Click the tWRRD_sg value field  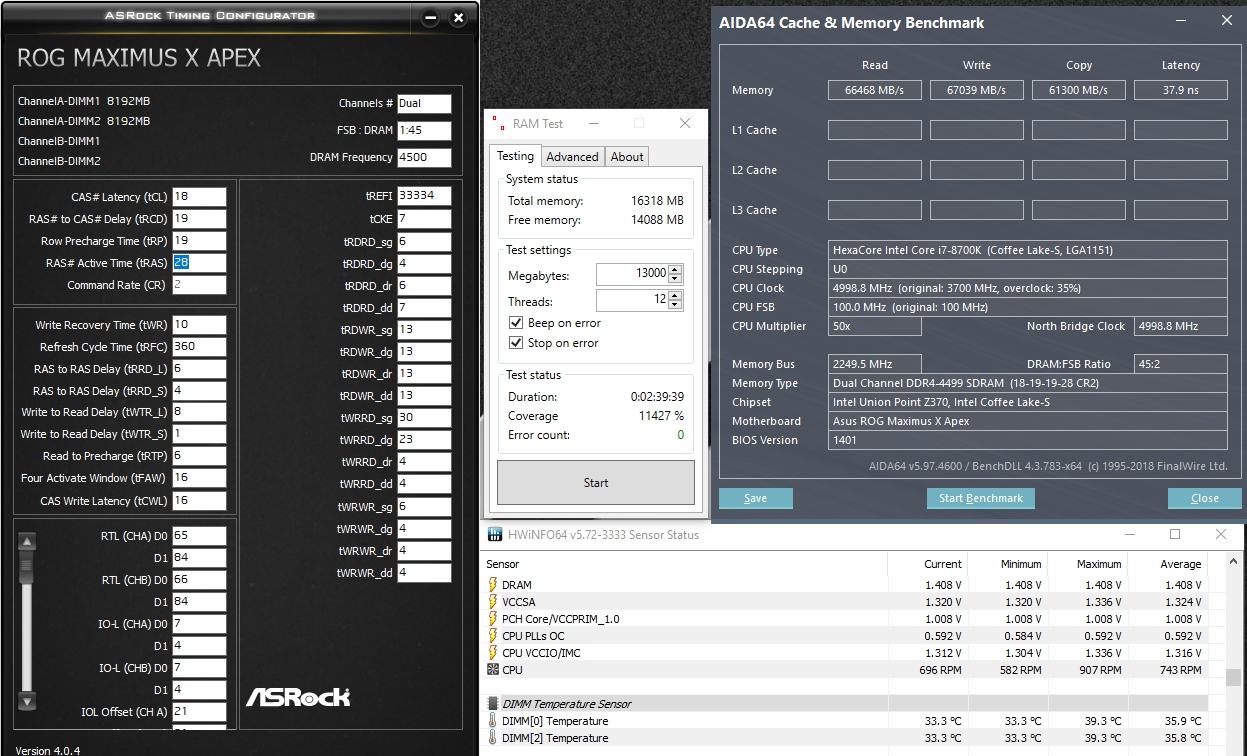point(424,418)
